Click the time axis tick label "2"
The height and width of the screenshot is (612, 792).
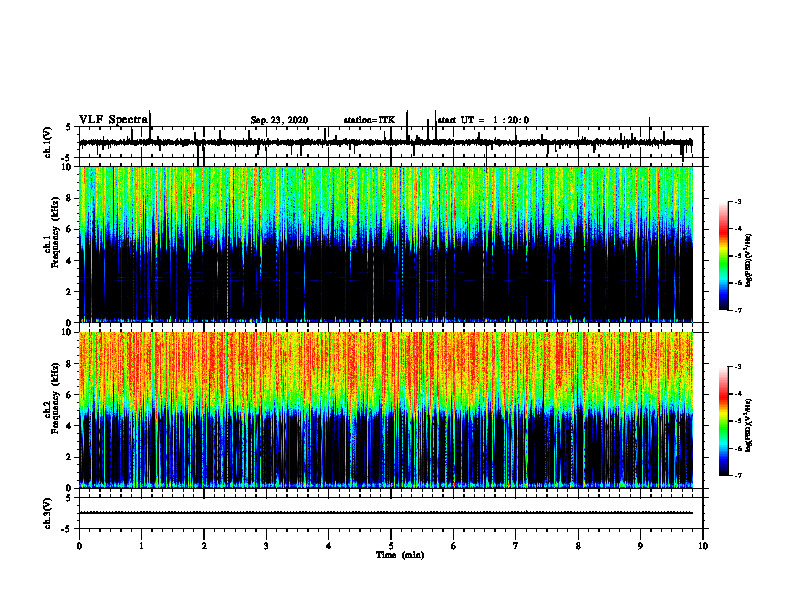[x=204, y=546]
